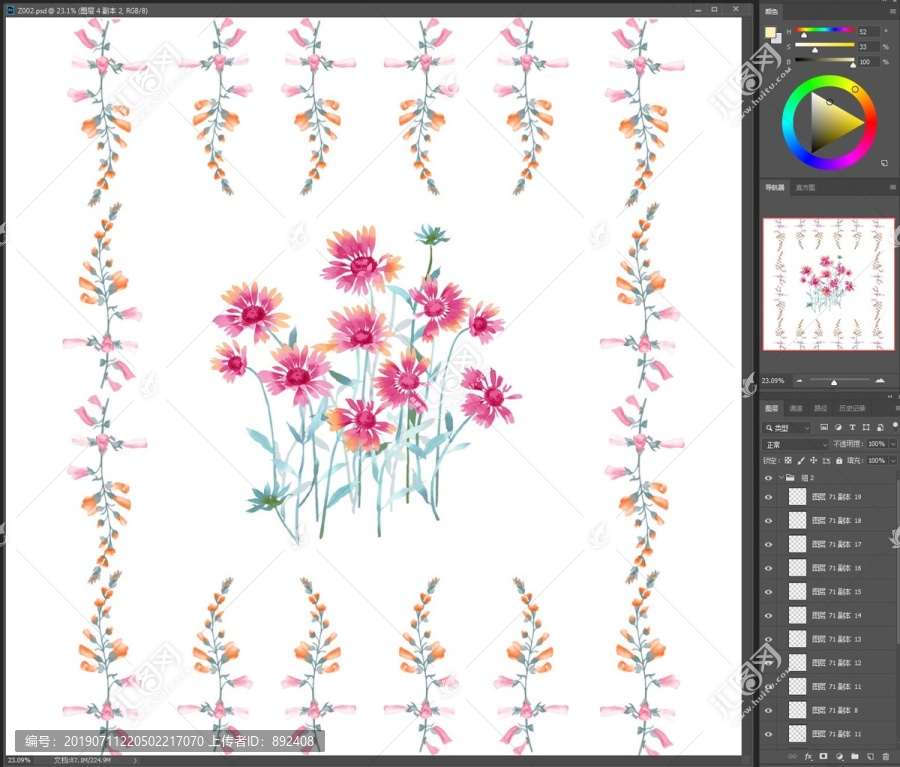Hide layer 图层 71 副本 16
Viewport: 900px width, 767px height.
click(769, 568)
